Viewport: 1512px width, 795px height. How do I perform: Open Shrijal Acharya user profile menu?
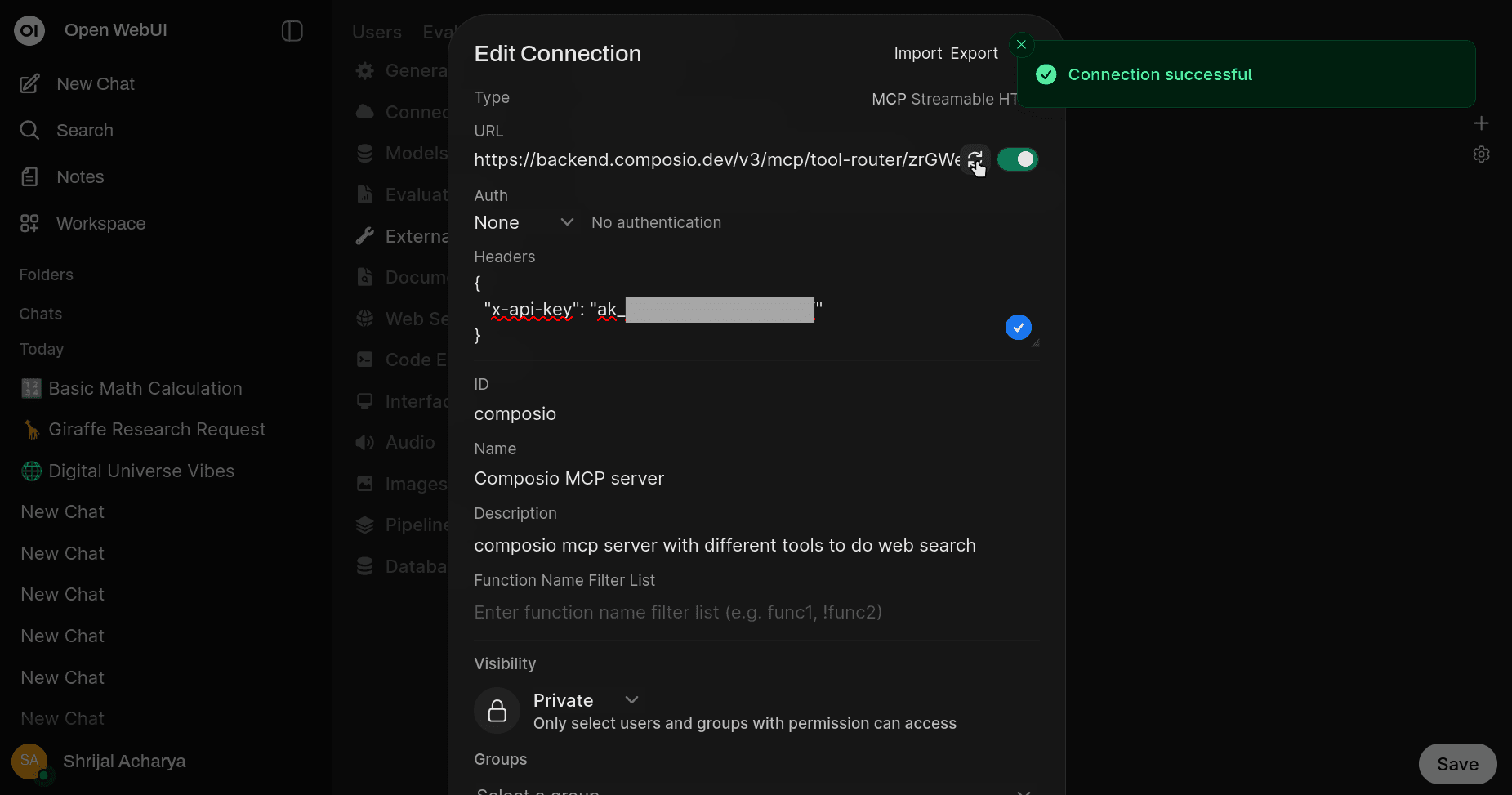pyautogui.click(x=124, y=762)
